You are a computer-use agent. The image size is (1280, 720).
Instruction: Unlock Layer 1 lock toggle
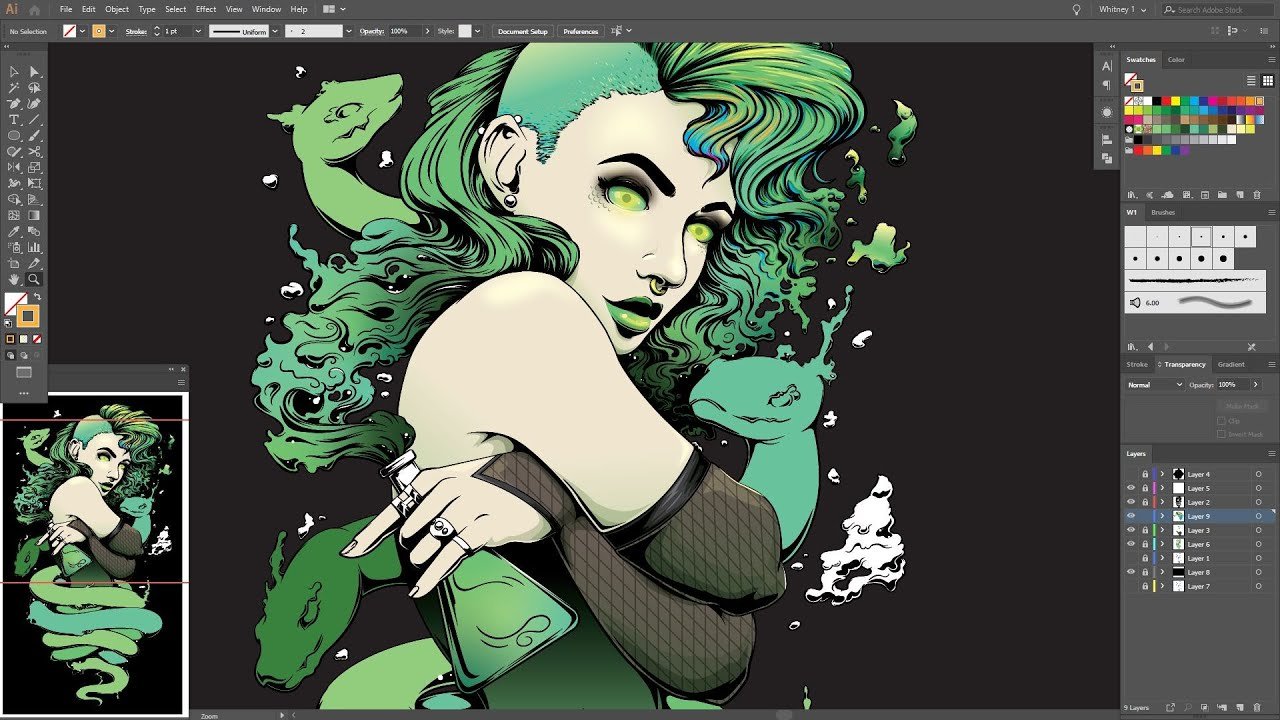coord(1145,558)
